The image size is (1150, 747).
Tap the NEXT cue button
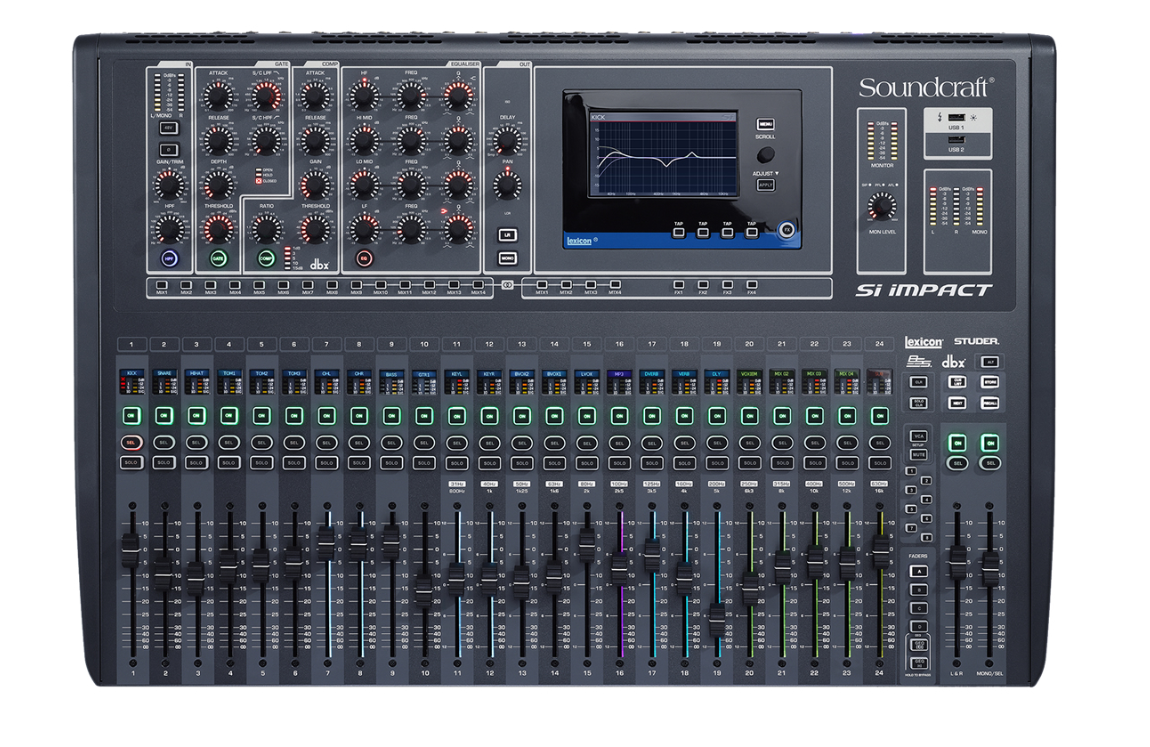pos(956,402)
